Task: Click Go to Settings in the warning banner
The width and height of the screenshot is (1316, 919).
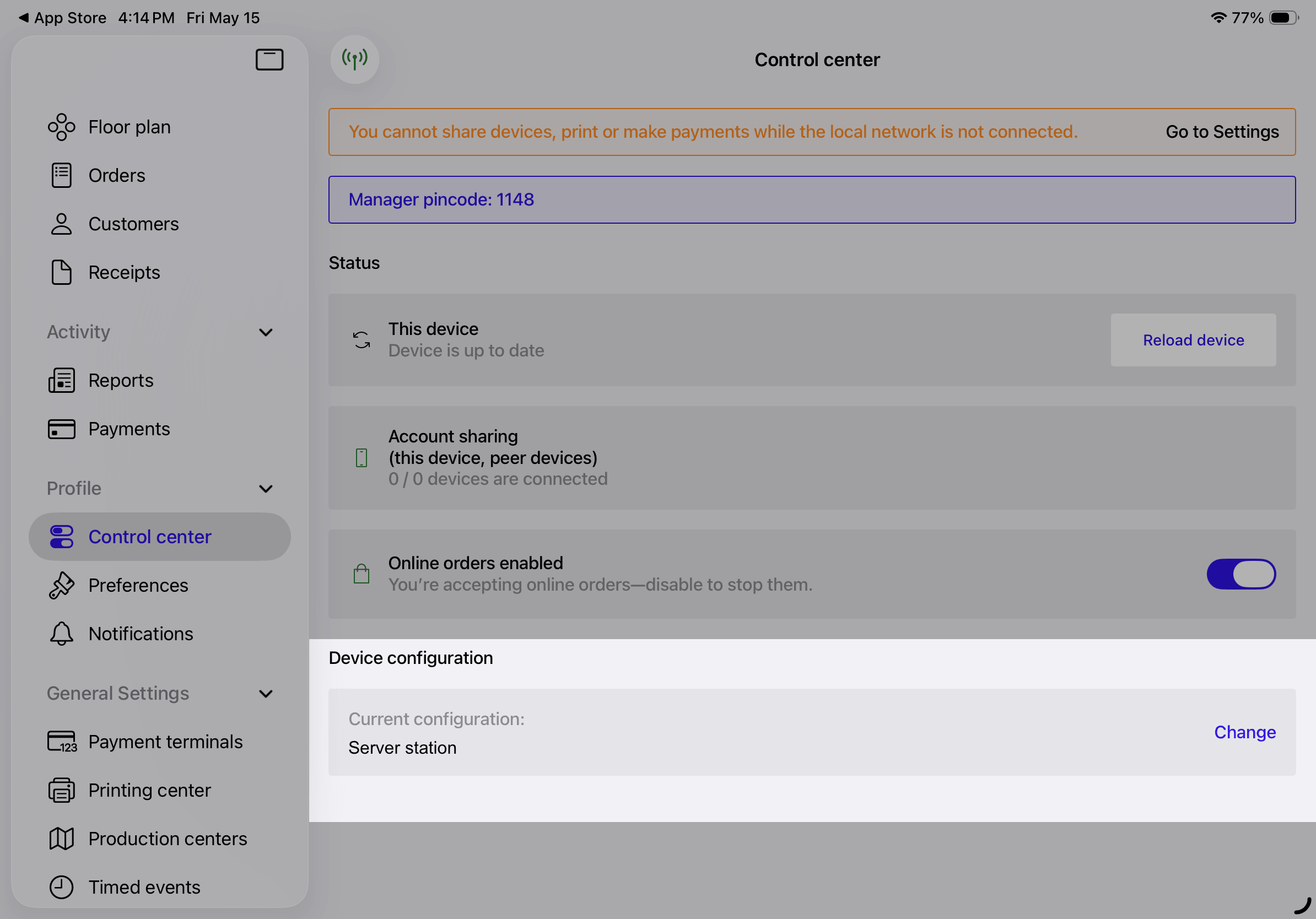Action: 1222,132
